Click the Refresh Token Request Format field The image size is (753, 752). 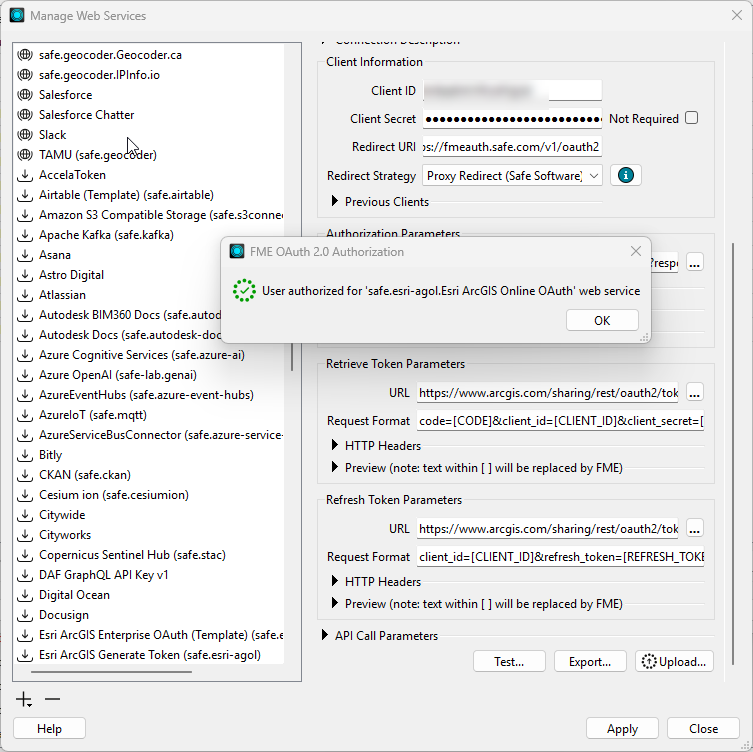click(x=560, y=557)
